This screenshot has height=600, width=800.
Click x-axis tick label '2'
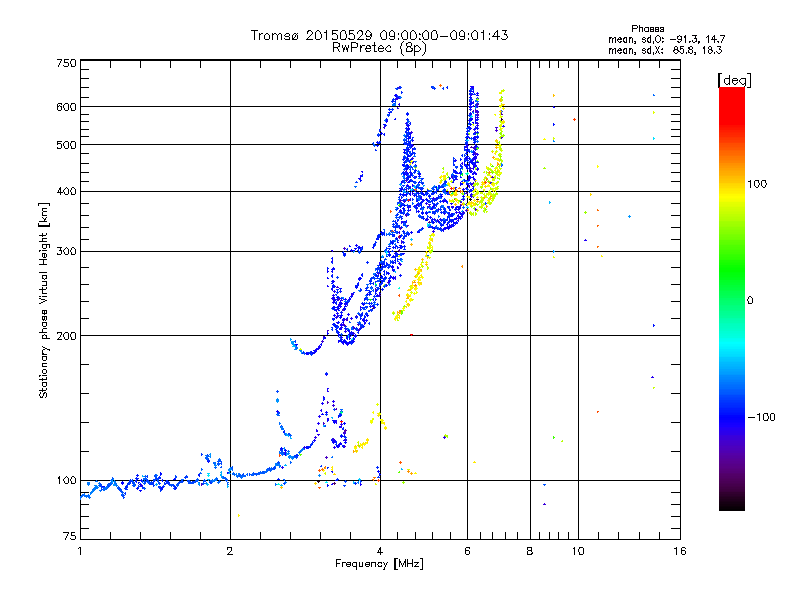[230, 551]
